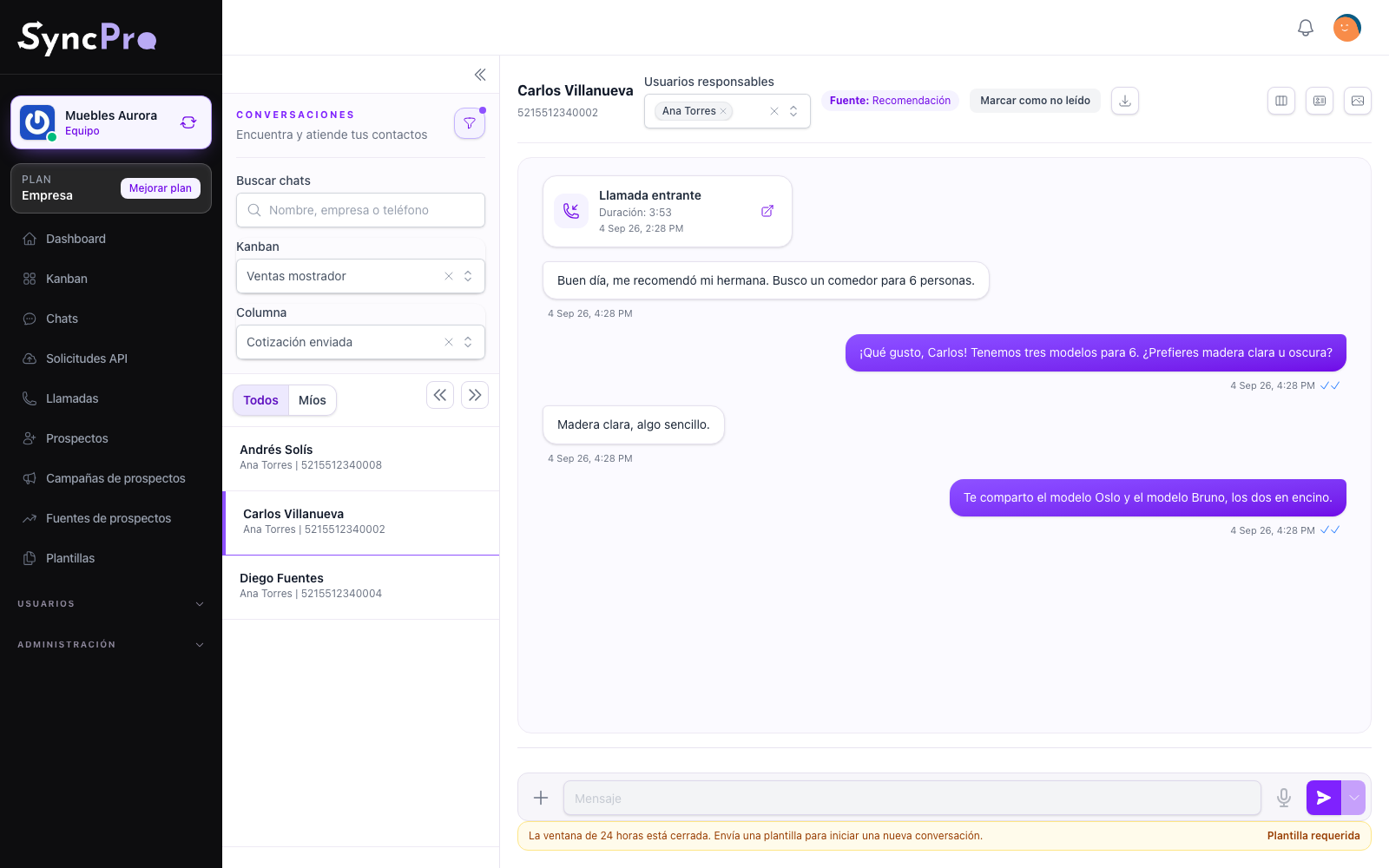
Task: Select the Todos tab
Action: [x=260, y=400]
